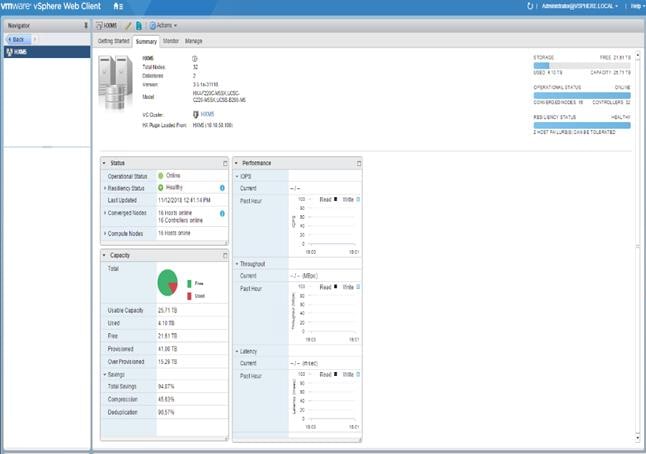Click the Over Provisioned value
The height and width of the screenshot is (454, 646).
point(167,362)
